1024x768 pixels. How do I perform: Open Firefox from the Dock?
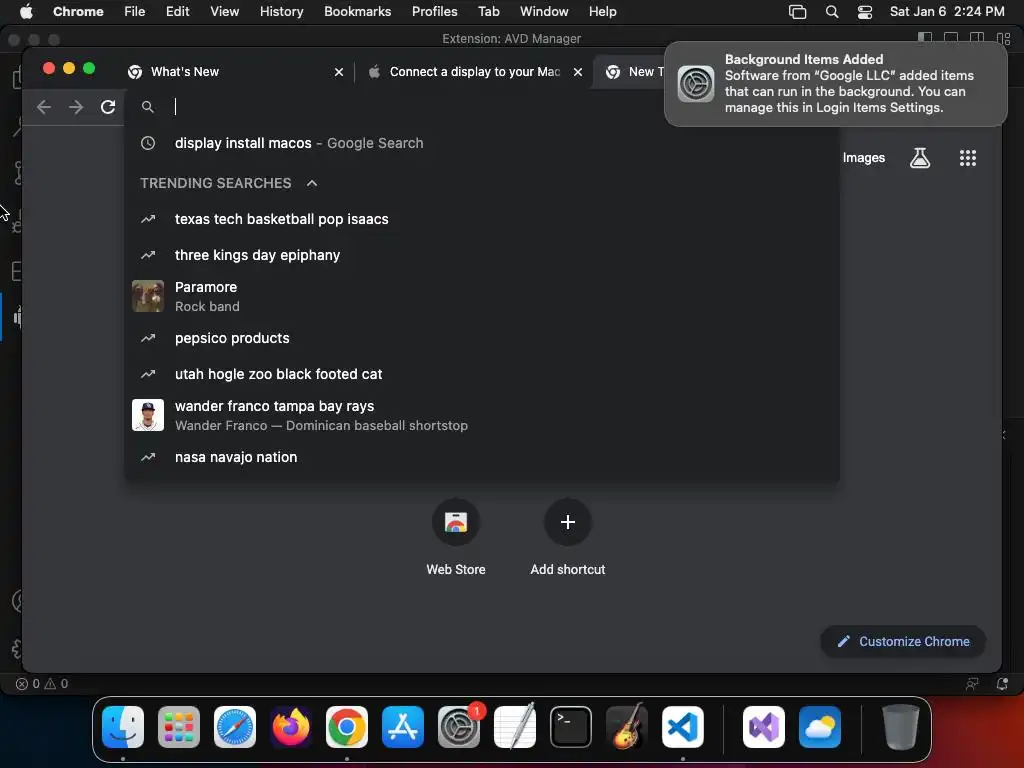[291, 727]
